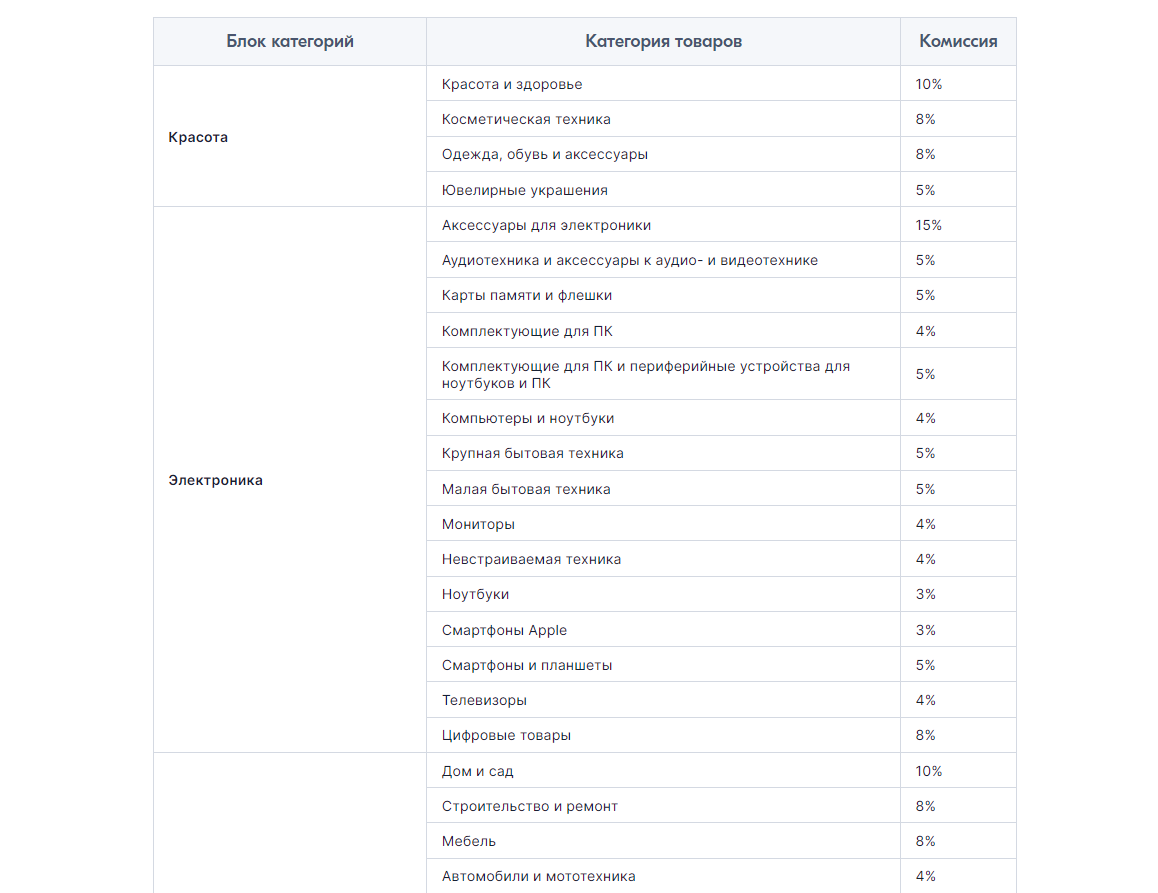Viewport: 1158px width, 893px height.
Task: Select the 'Дом и сад' row
Action: 722,770
